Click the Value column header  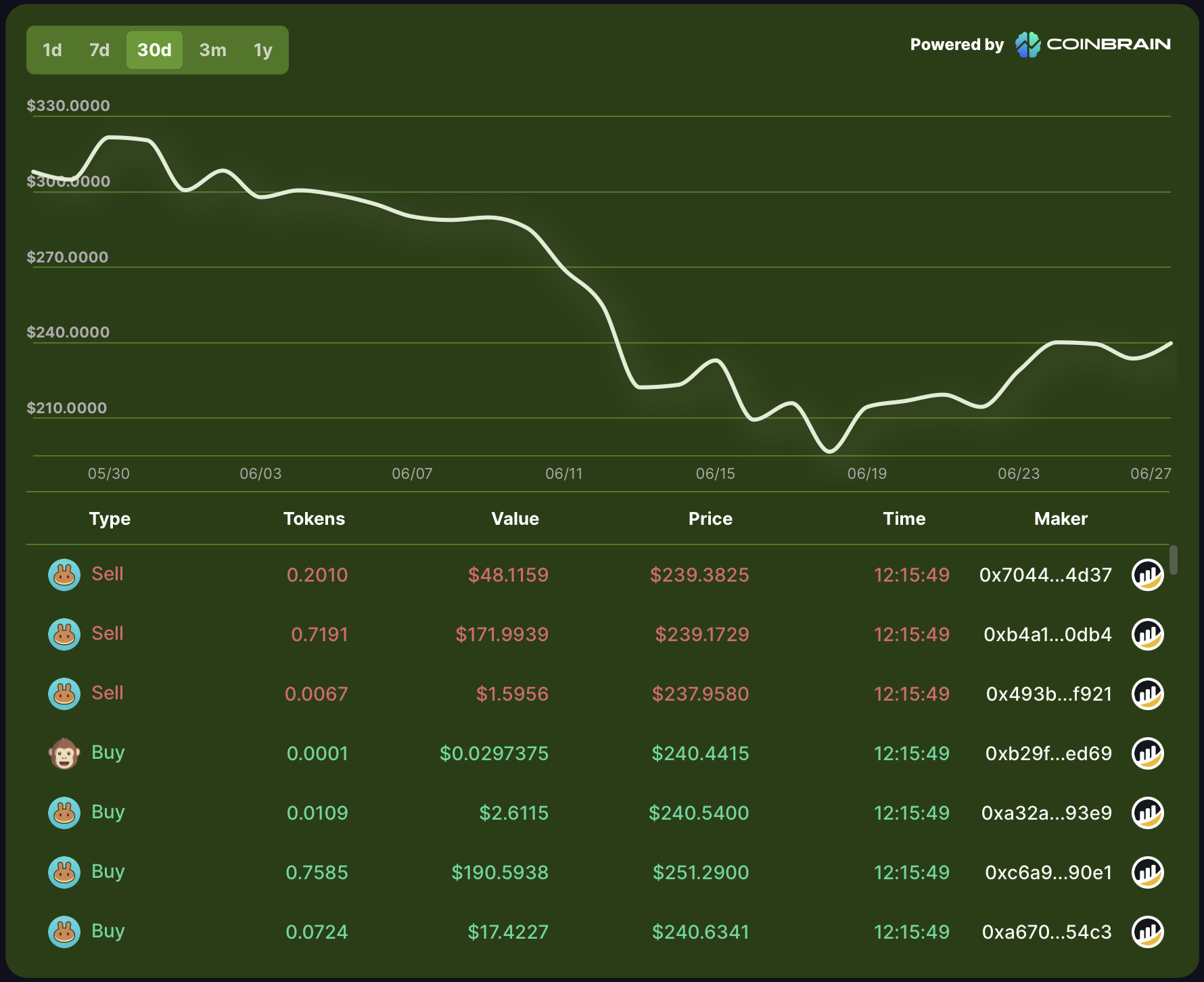(515, 519)
